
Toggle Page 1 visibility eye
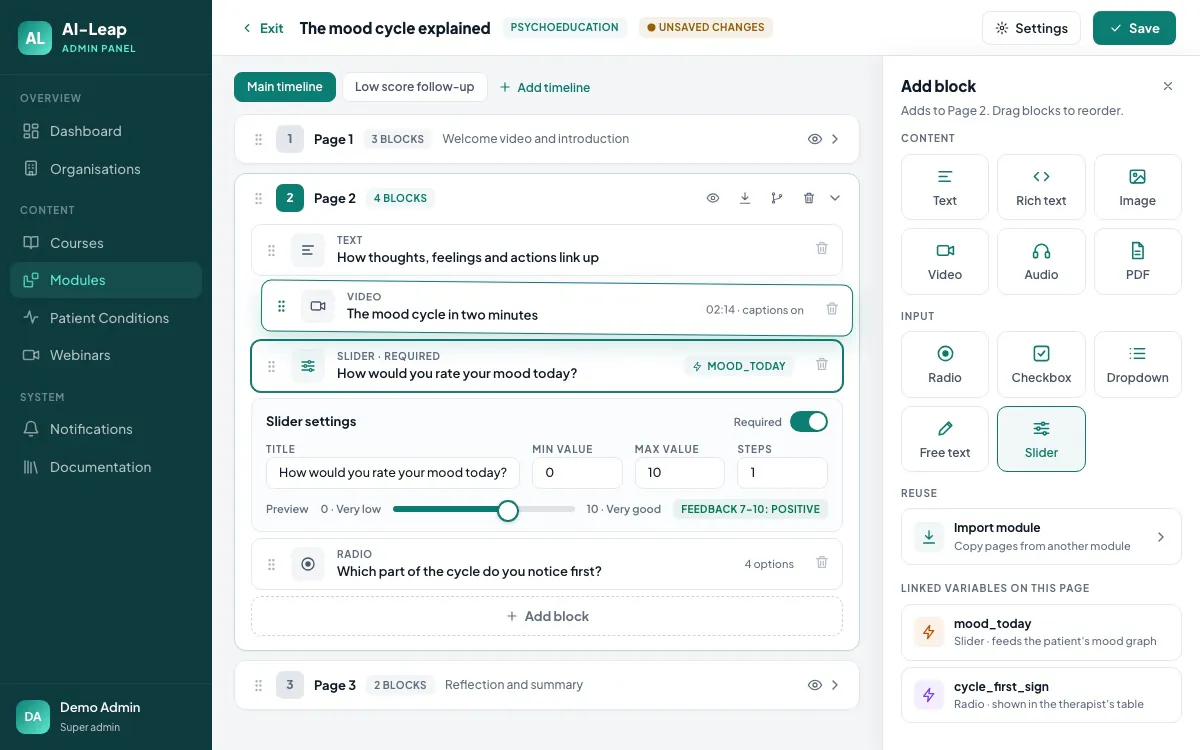pos(814,139)
